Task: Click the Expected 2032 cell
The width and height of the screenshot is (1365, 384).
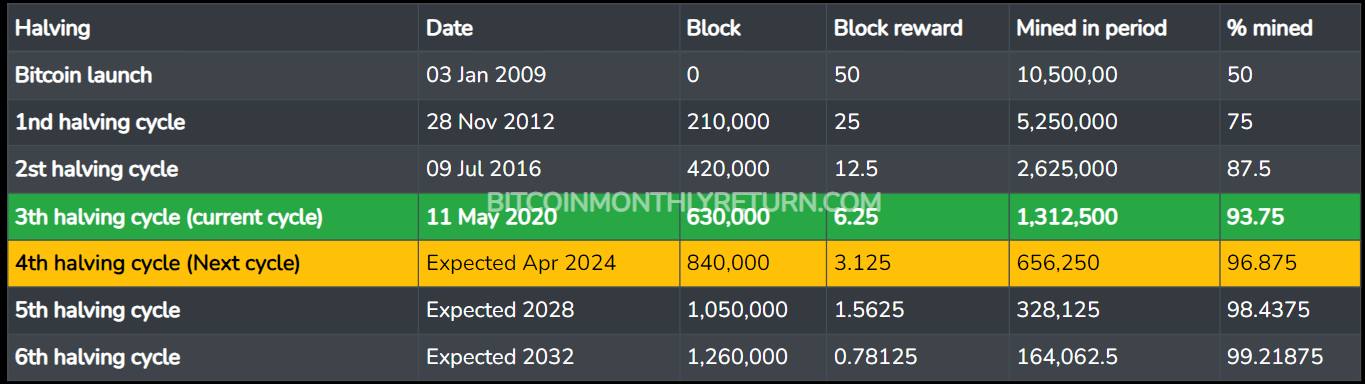Action: pos(500,357)
